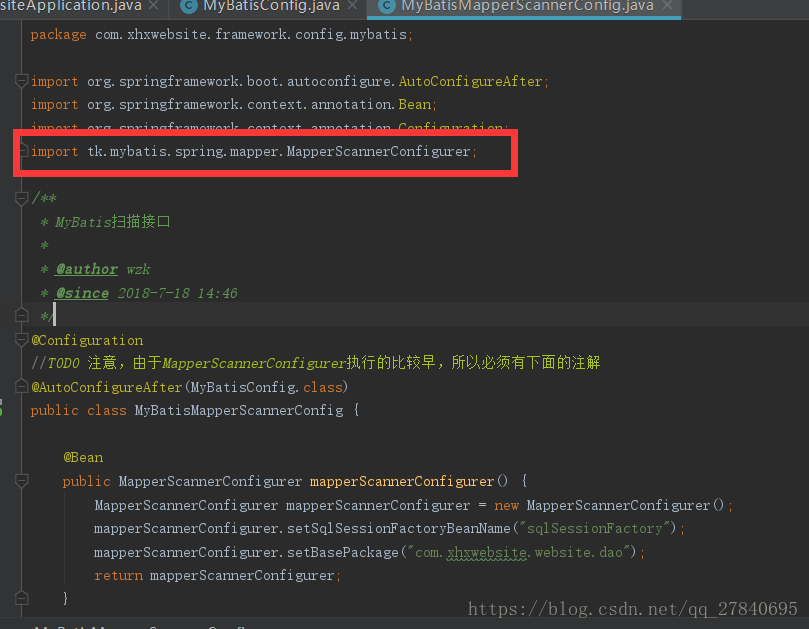Collapse the import statements block
The image size is (809, 629).
22,80
